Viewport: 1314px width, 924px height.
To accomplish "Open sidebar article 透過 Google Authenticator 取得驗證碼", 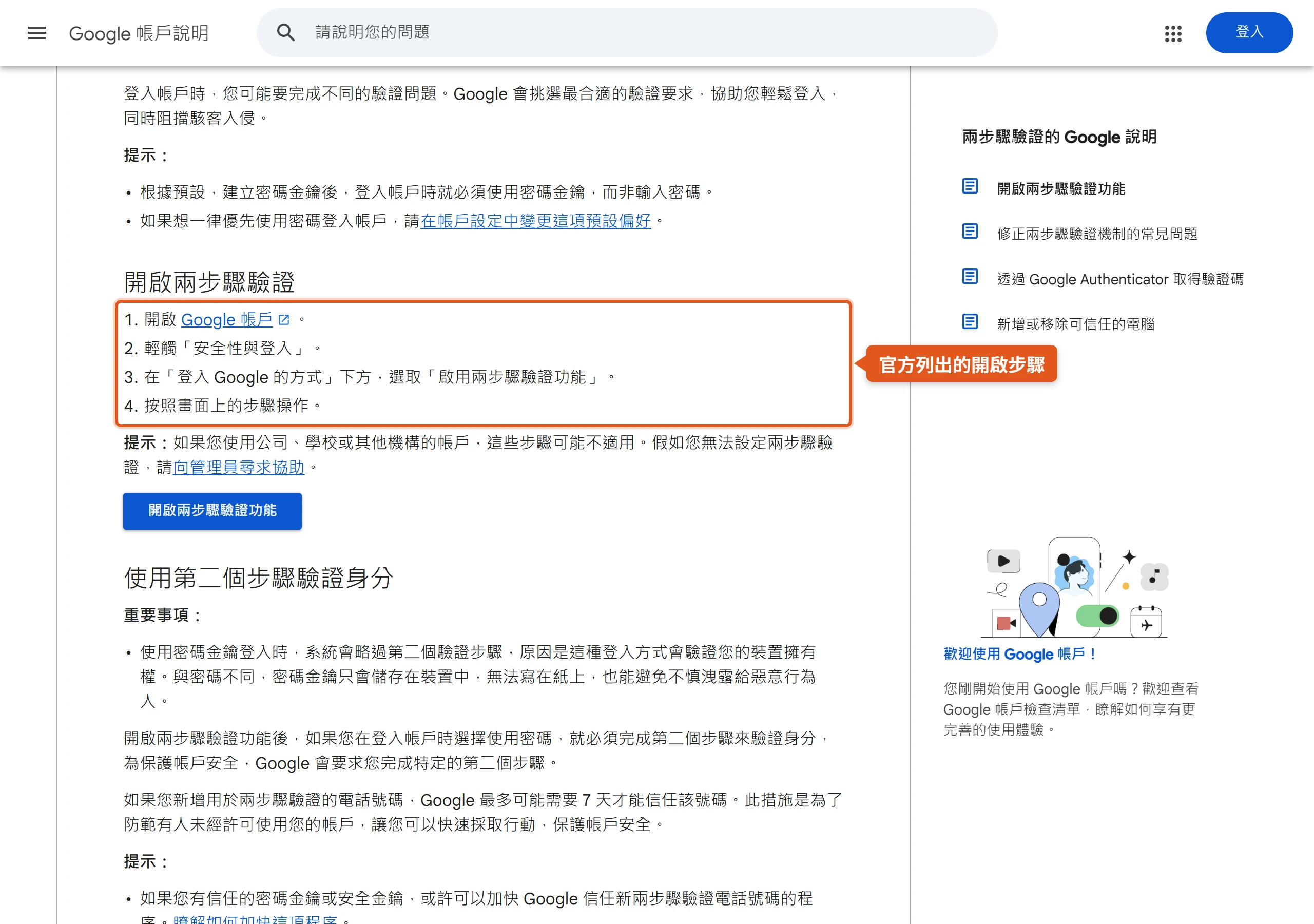I will 1120,279.
